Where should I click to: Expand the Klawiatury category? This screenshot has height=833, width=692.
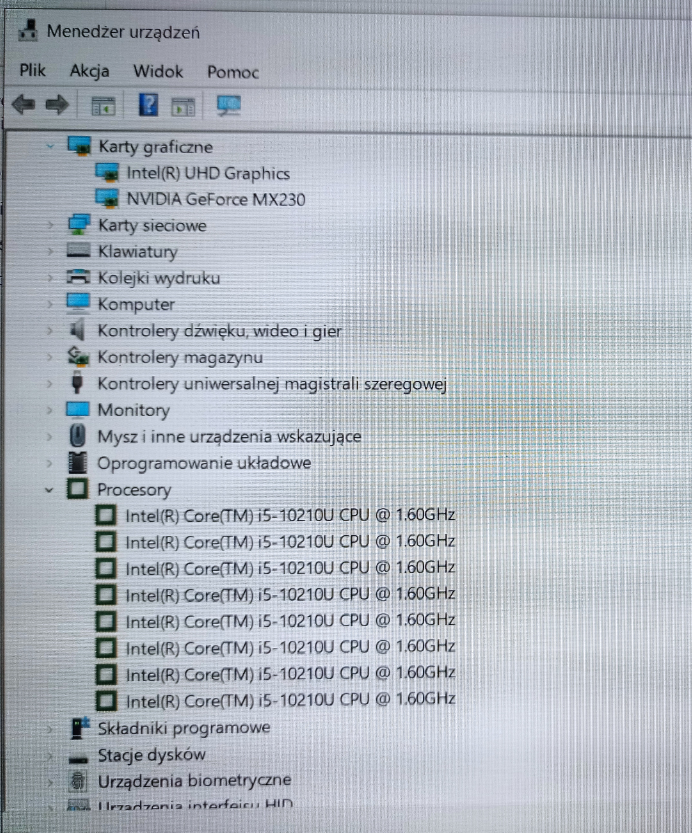point(50,251)
